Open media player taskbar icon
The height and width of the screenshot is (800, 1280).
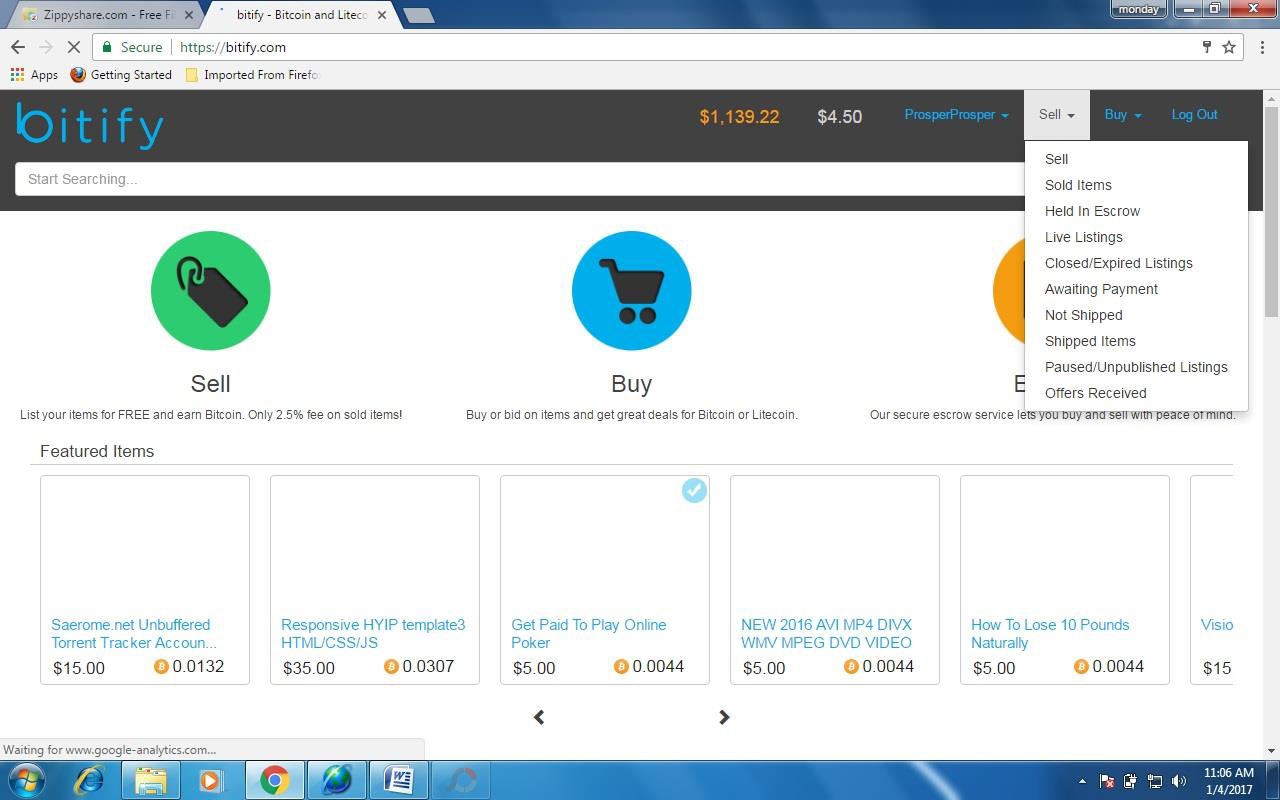pos(212,779)
